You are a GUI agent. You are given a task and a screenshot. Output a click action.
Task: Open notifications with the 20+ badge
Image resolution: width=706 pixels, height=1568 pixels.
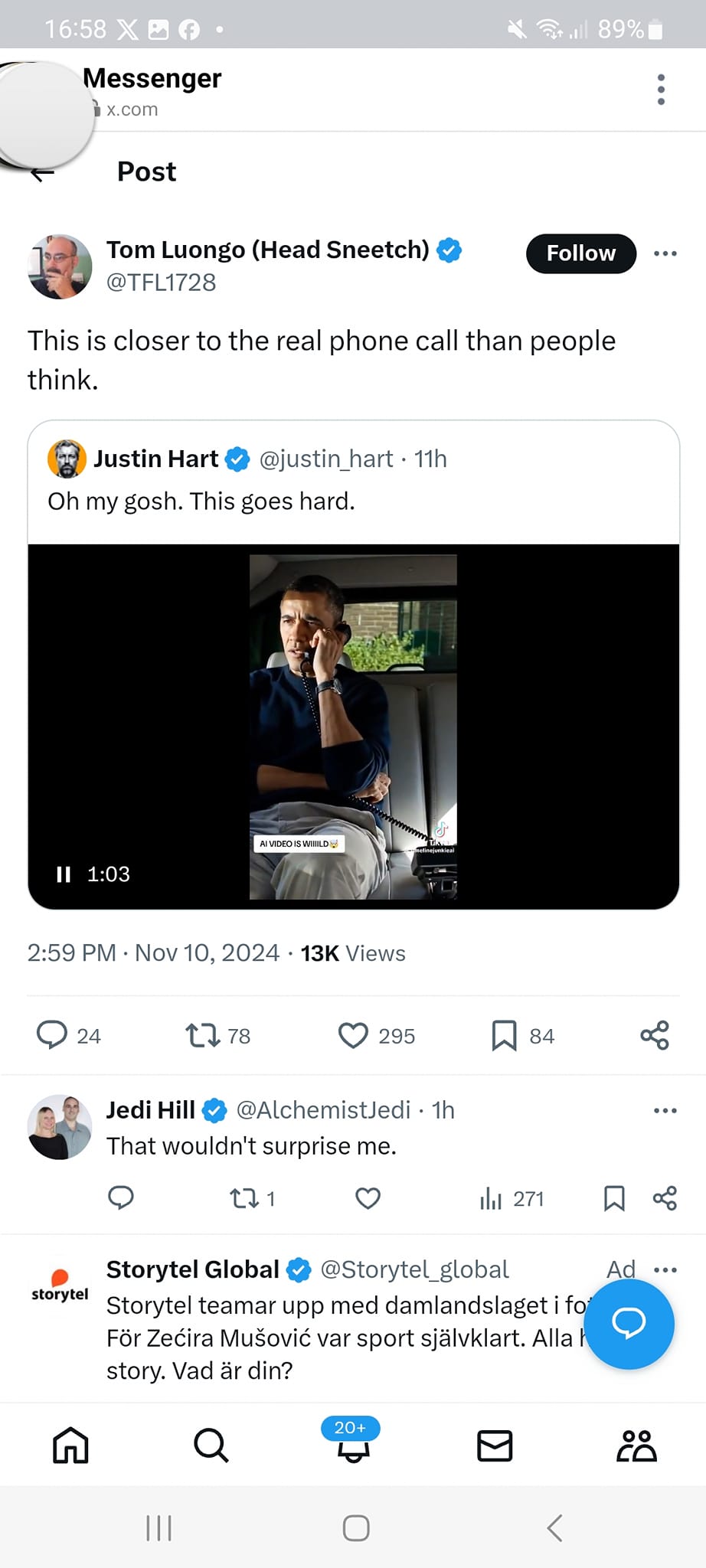352,1444
